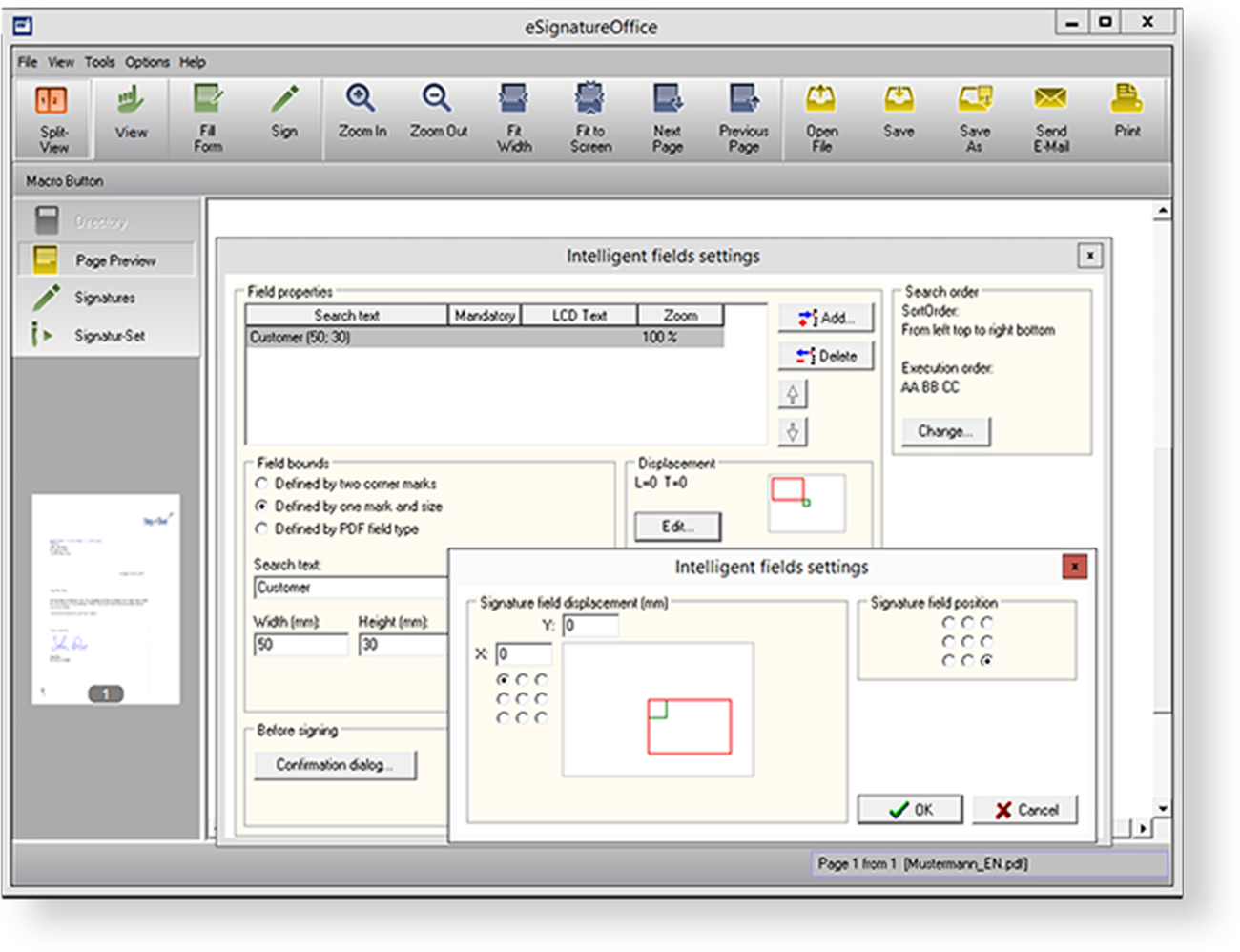Click 'Page 1 from 1' status text
Image resolution: width=1240 pixels, height=952 pixels.
pyautogui.click(x=857, y=863)
